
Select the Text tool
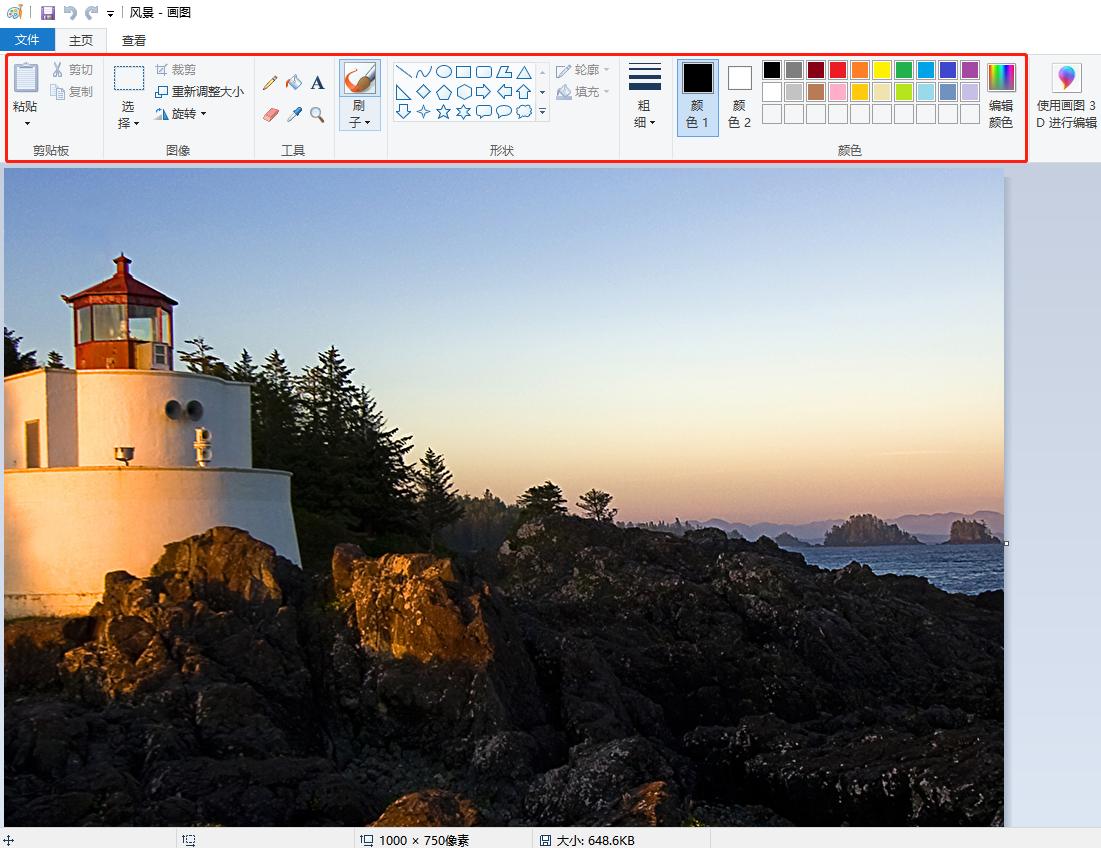(x=317, y=83)
